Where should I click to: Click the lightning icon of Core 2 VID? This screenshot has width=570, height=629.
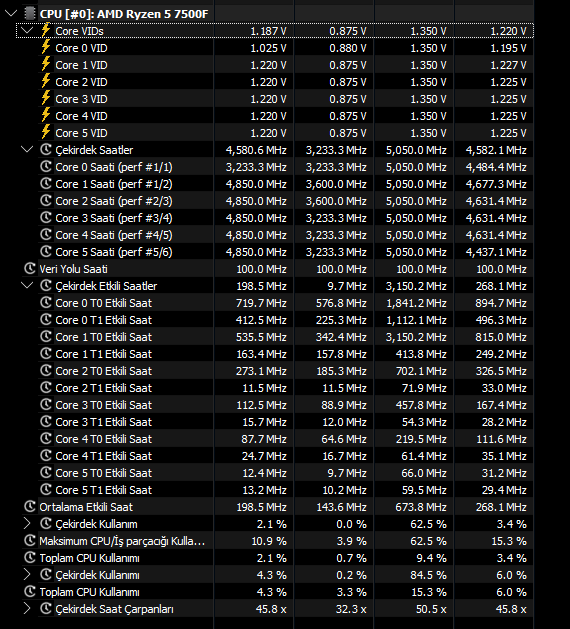point(46,81)
